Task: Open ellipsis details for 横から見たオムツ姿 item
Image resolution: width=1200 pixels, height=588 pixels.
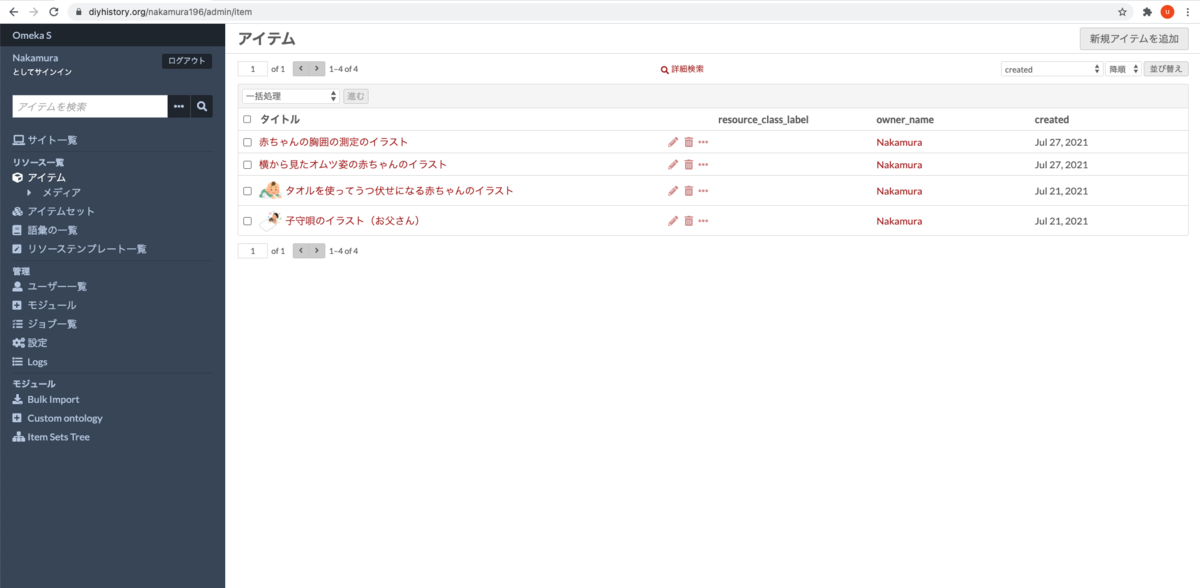Action: (703, 164)
